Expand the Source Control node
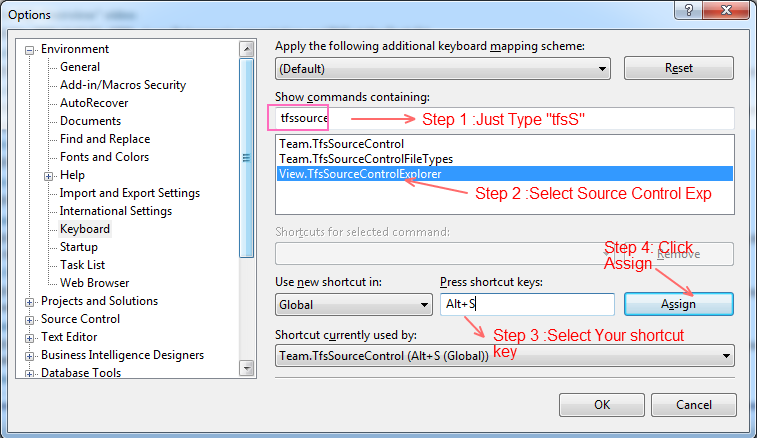Image resolution: width=757 pixels, height=438 pixels. 30,319
